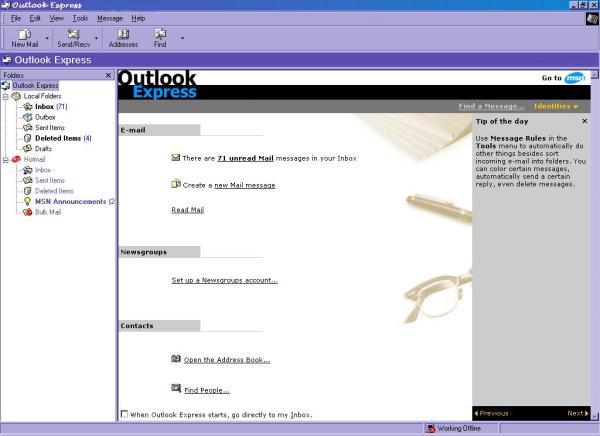
Task: Collapse the Hotmail tree node
Action: tap(5, 160)
